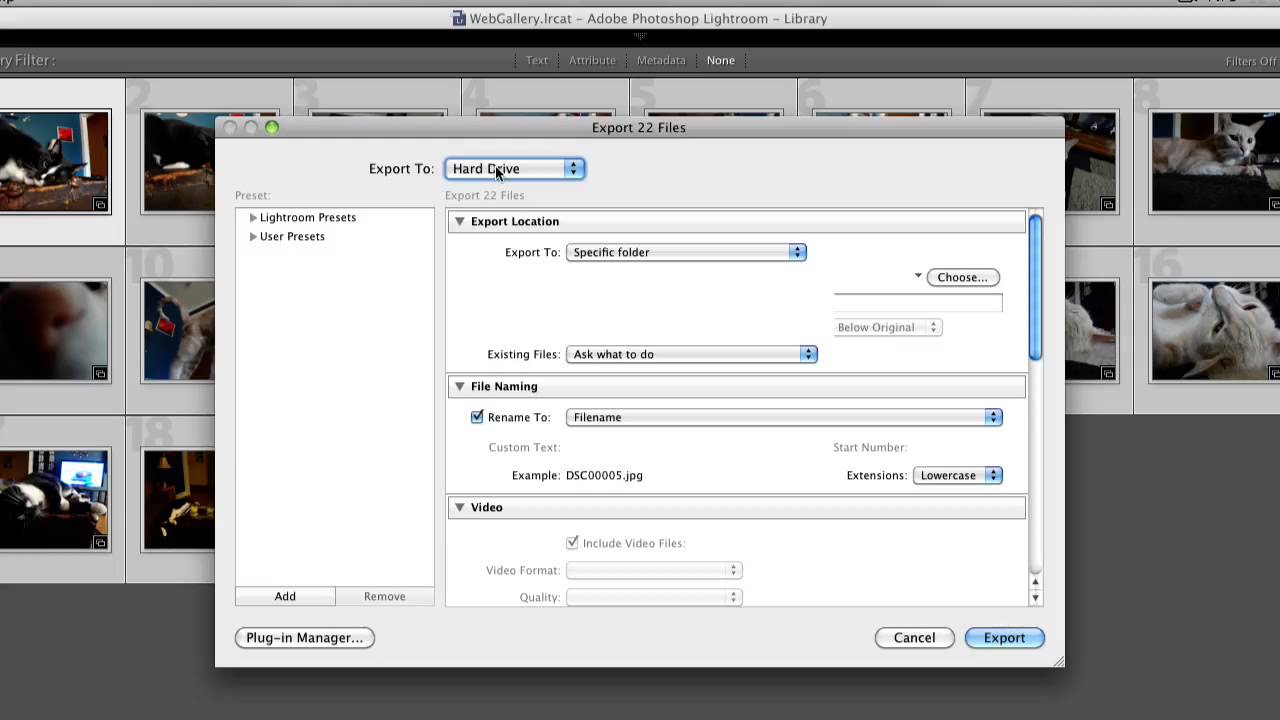This screenshot has width=1280, height=720.
Task: Click the Export button
Action: (1004, 638)
